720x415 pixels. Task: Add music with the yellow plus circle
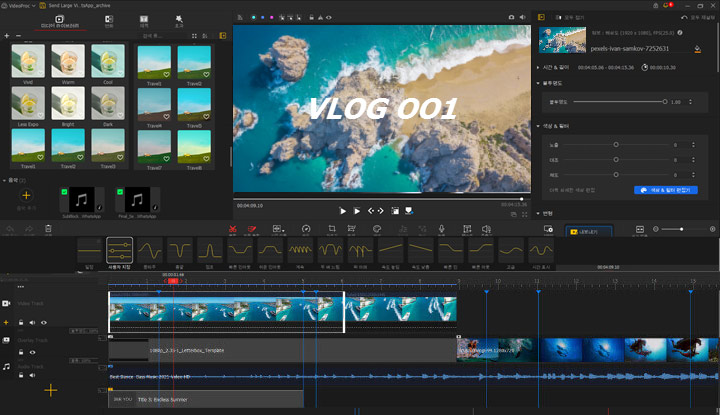(x=27, y=195)
